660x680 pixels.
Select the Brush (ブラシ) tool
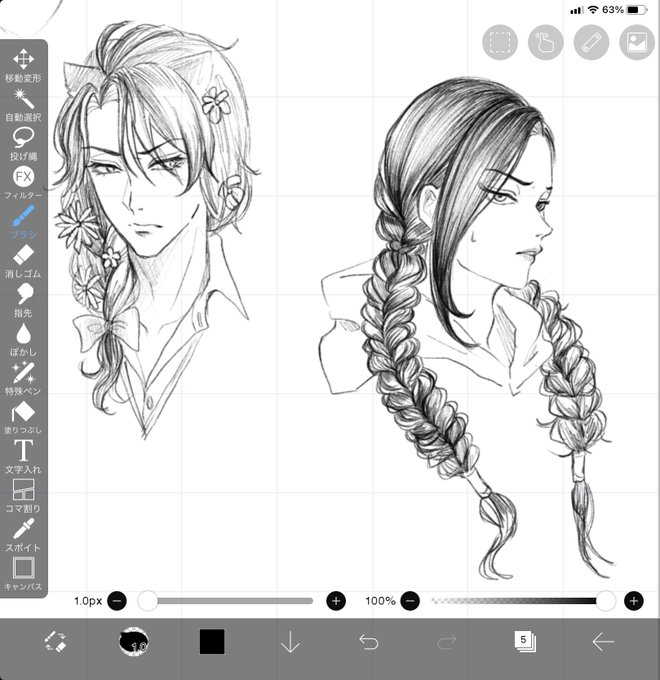(23, 222)
